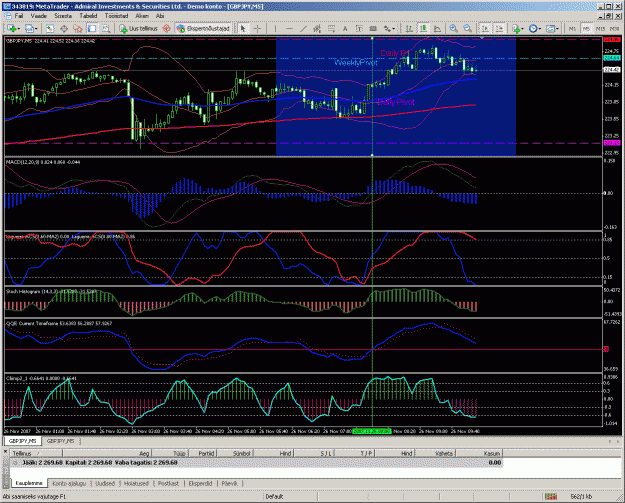Switch chart to bar chart mode

[409, 29]
